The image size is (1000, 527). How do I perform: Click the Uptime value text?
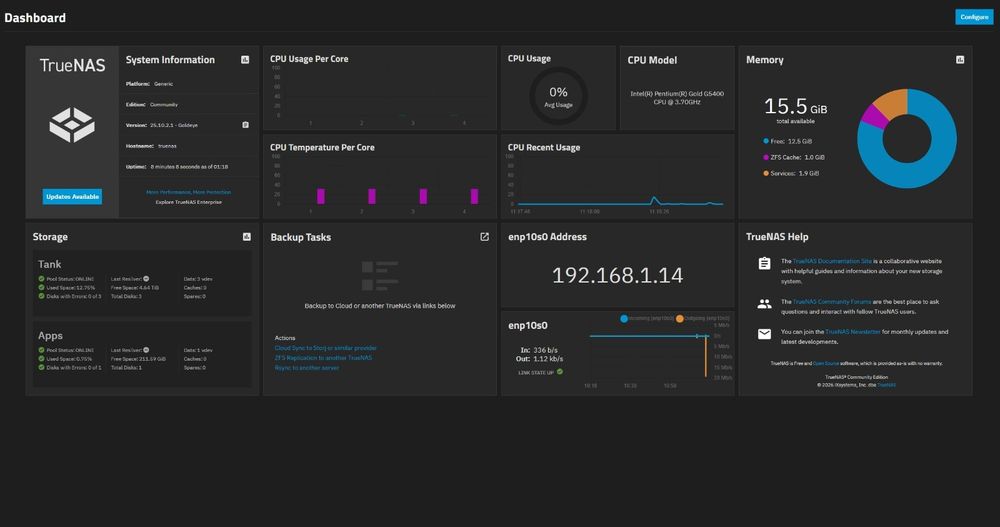189,167
